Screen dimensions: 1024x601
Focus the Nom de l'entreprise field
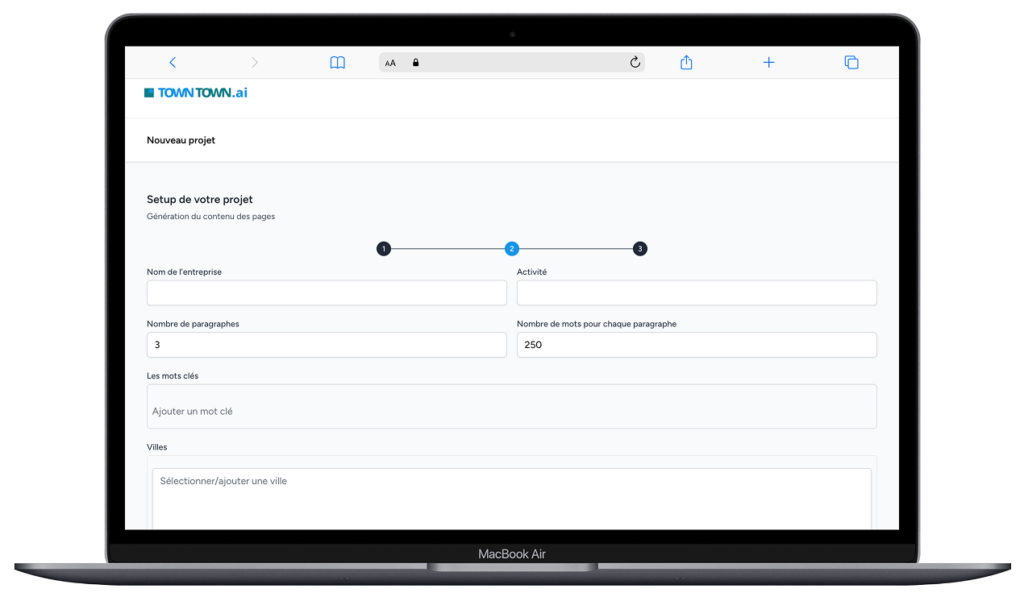[326, 293]
